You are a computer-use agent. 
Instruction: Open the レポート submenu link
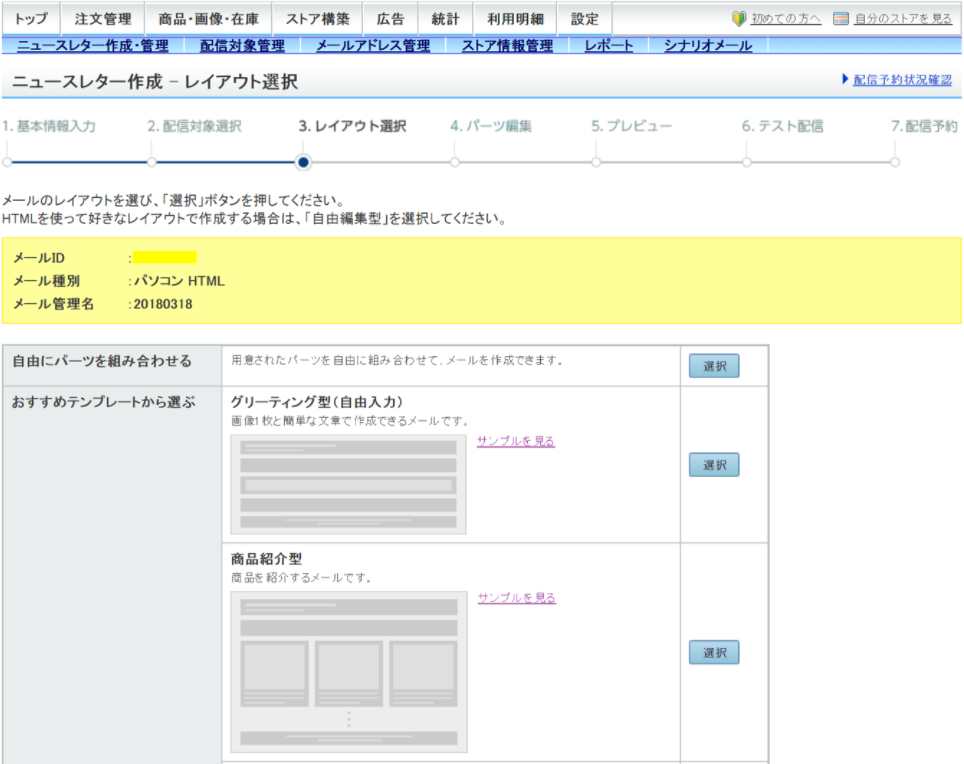pyautogui.click(x=609, y=46)
